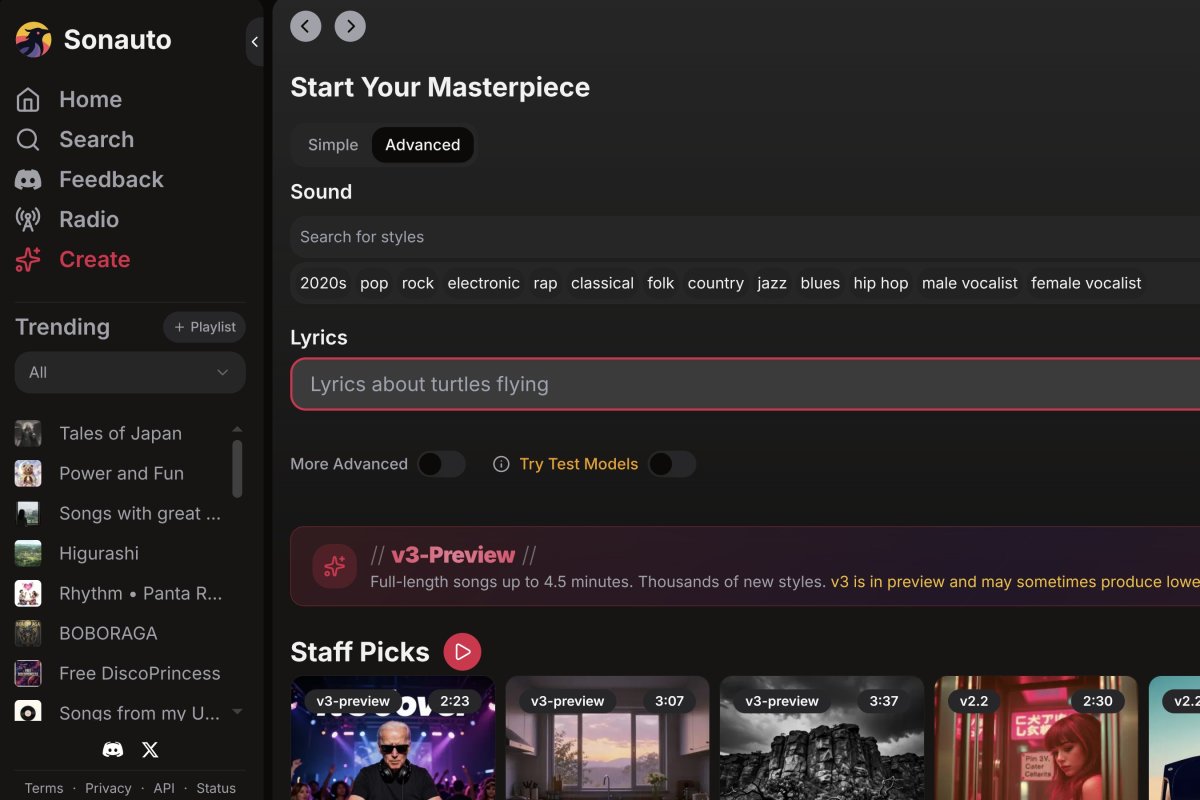Image resolution: width=1200 pixels, height=800 pixels.
Task: Click the Lyrics text input field
Action: (600, 384)
